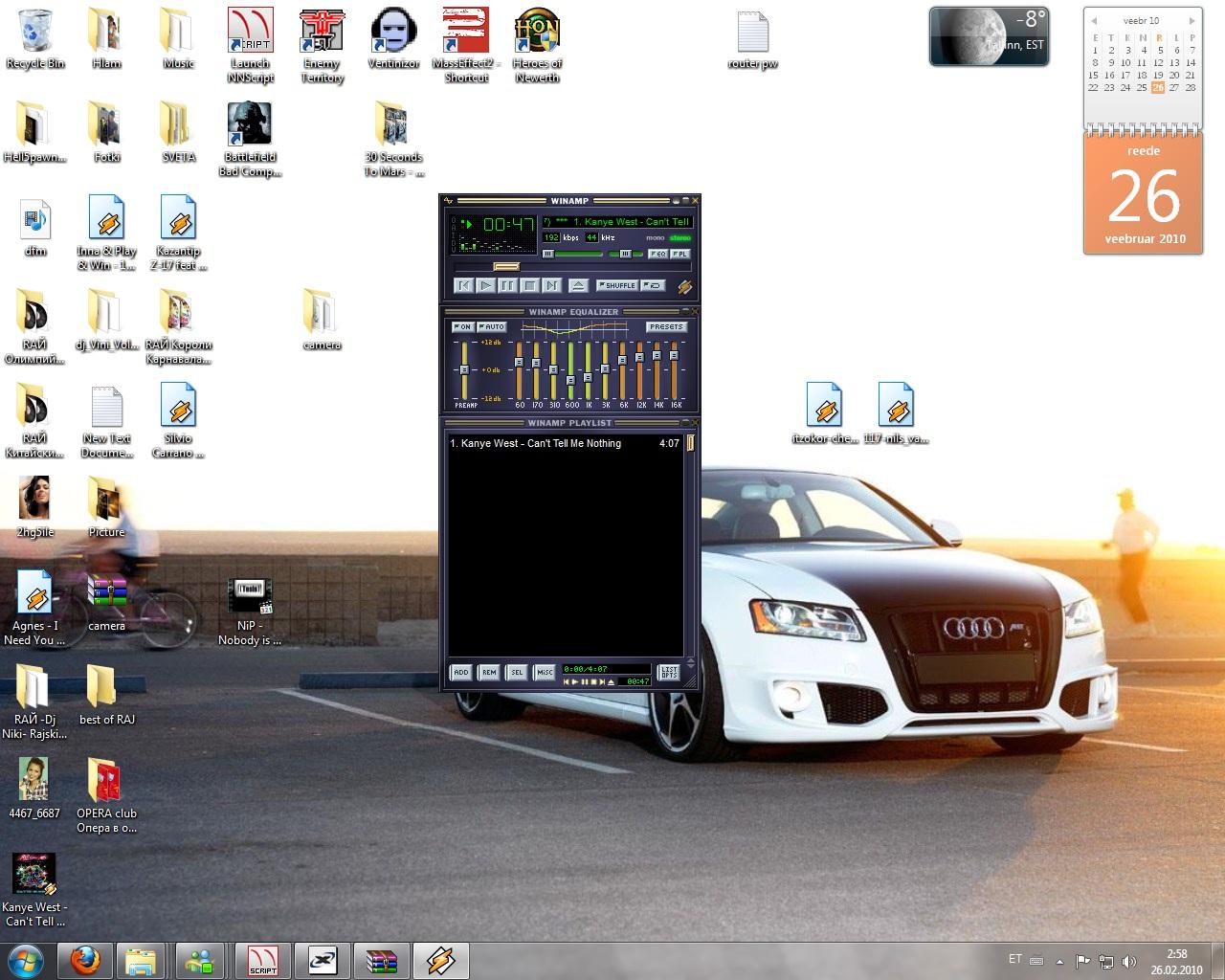
Task: Open WinRAR from the taskbar
Action: click(x=381, y=960)
